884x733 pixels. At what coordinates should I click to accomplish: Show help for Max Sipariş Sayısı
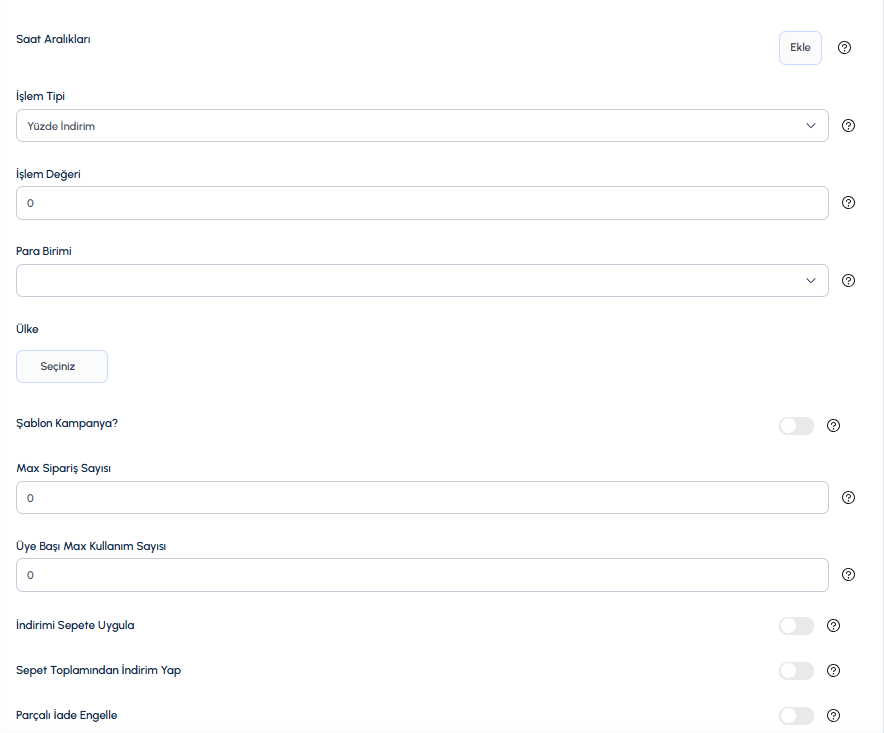pos(848,497)
